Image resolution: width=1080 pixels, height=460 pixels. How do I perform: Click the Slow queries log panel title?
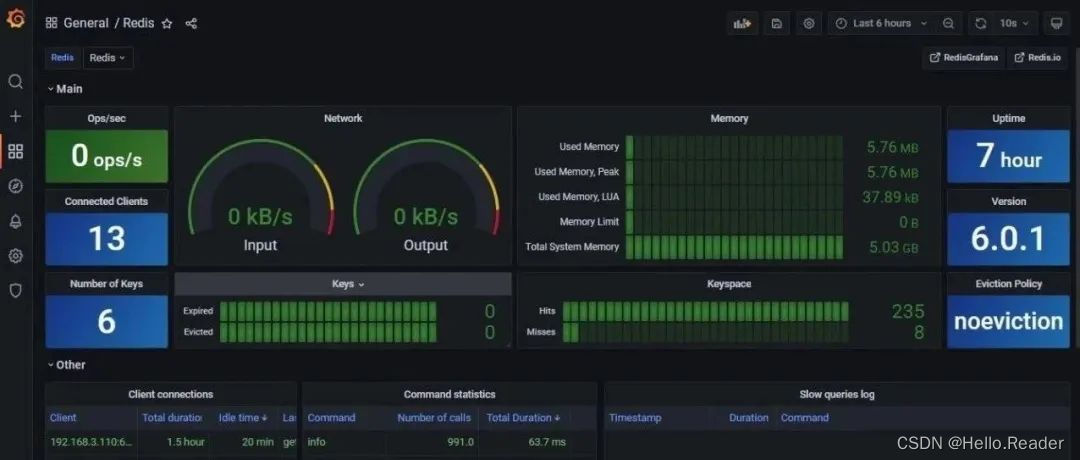837,395
